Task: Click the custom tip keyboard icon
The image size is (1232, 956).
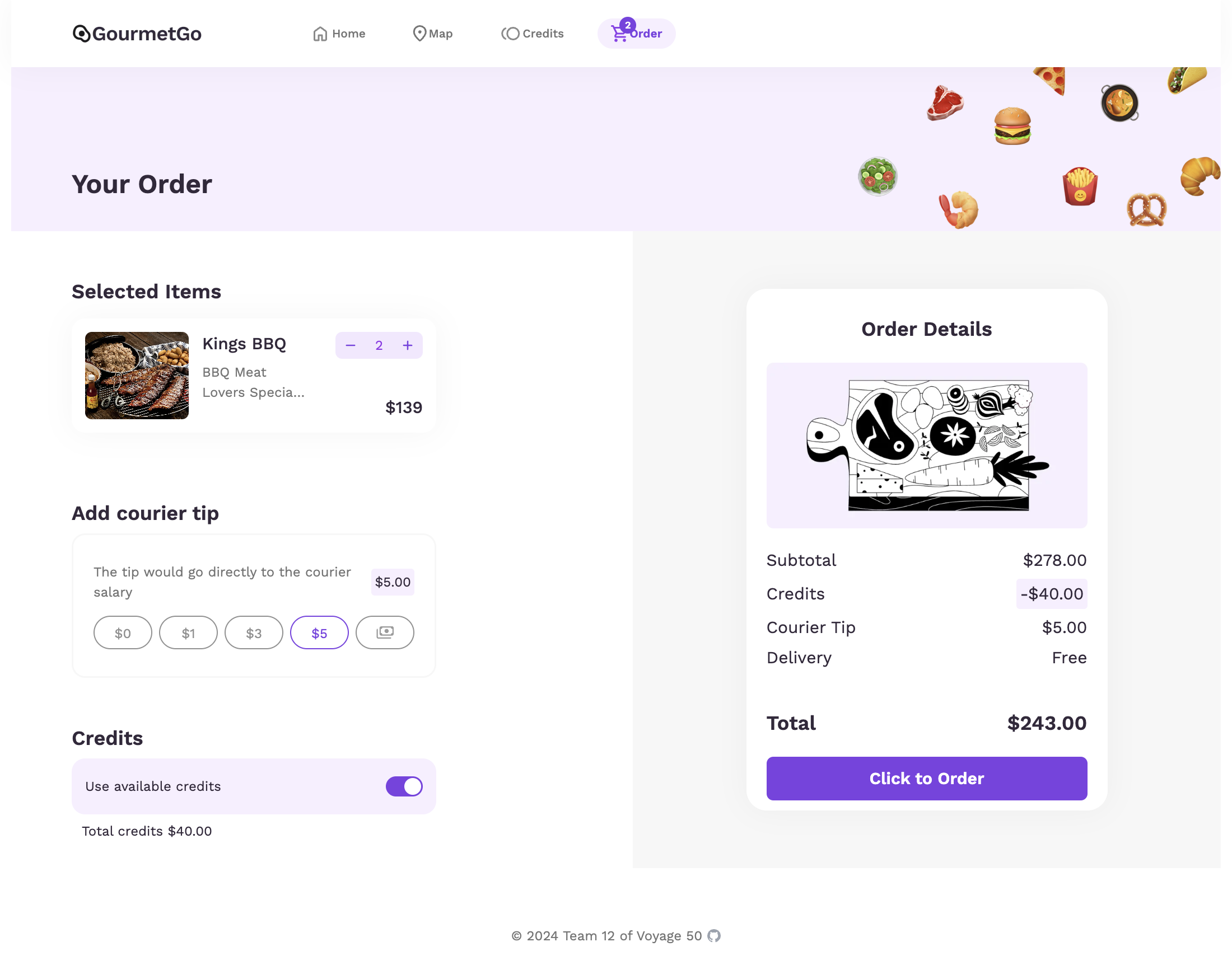Action: 385,632
